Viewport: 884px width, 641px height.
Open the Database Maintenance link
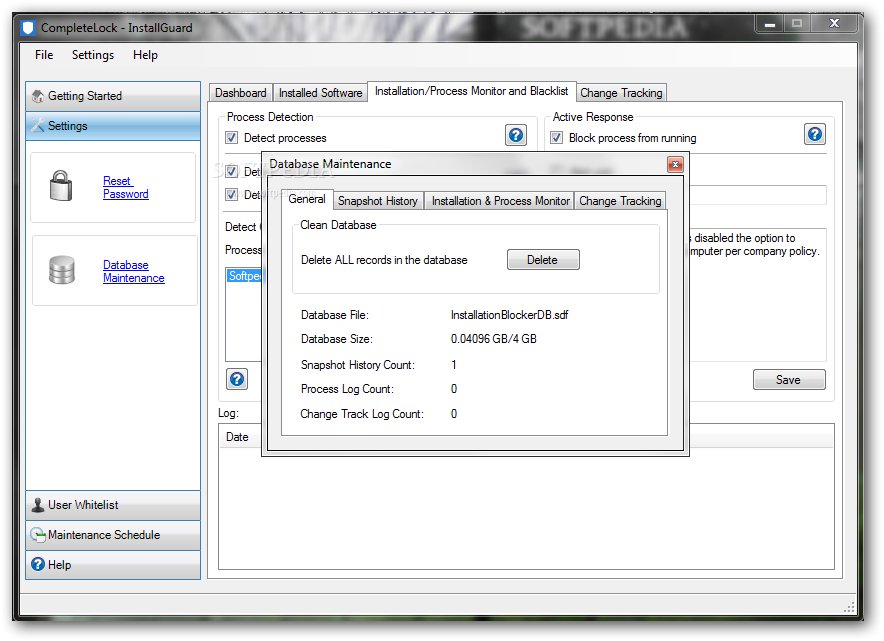(134, 271)
